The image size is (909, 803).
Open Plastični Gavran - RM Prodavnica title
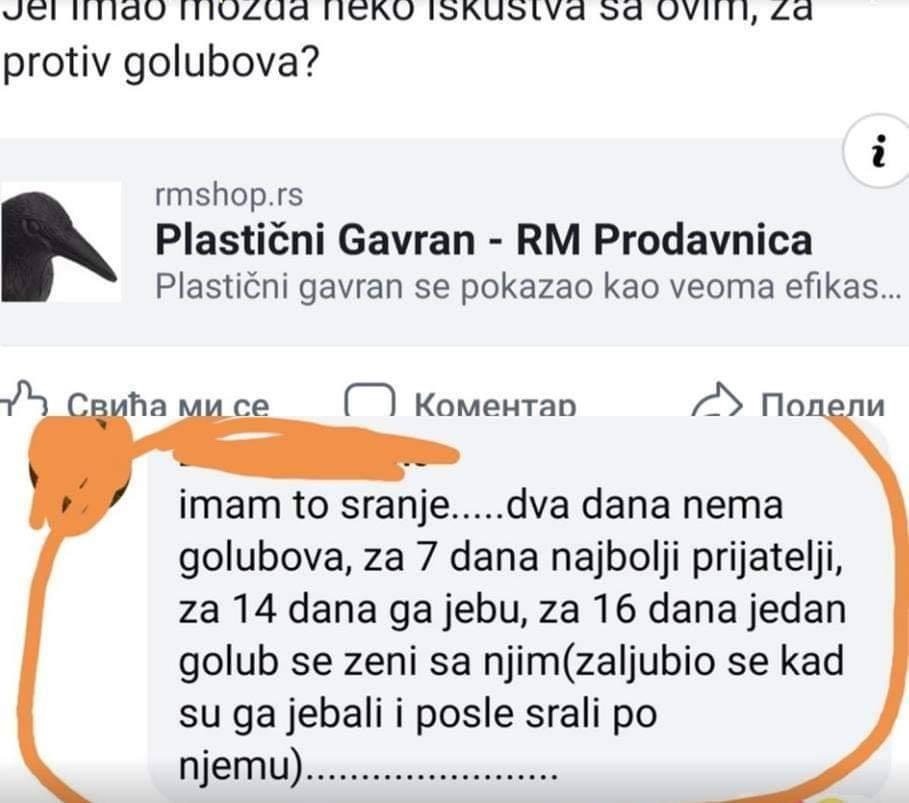483,239
